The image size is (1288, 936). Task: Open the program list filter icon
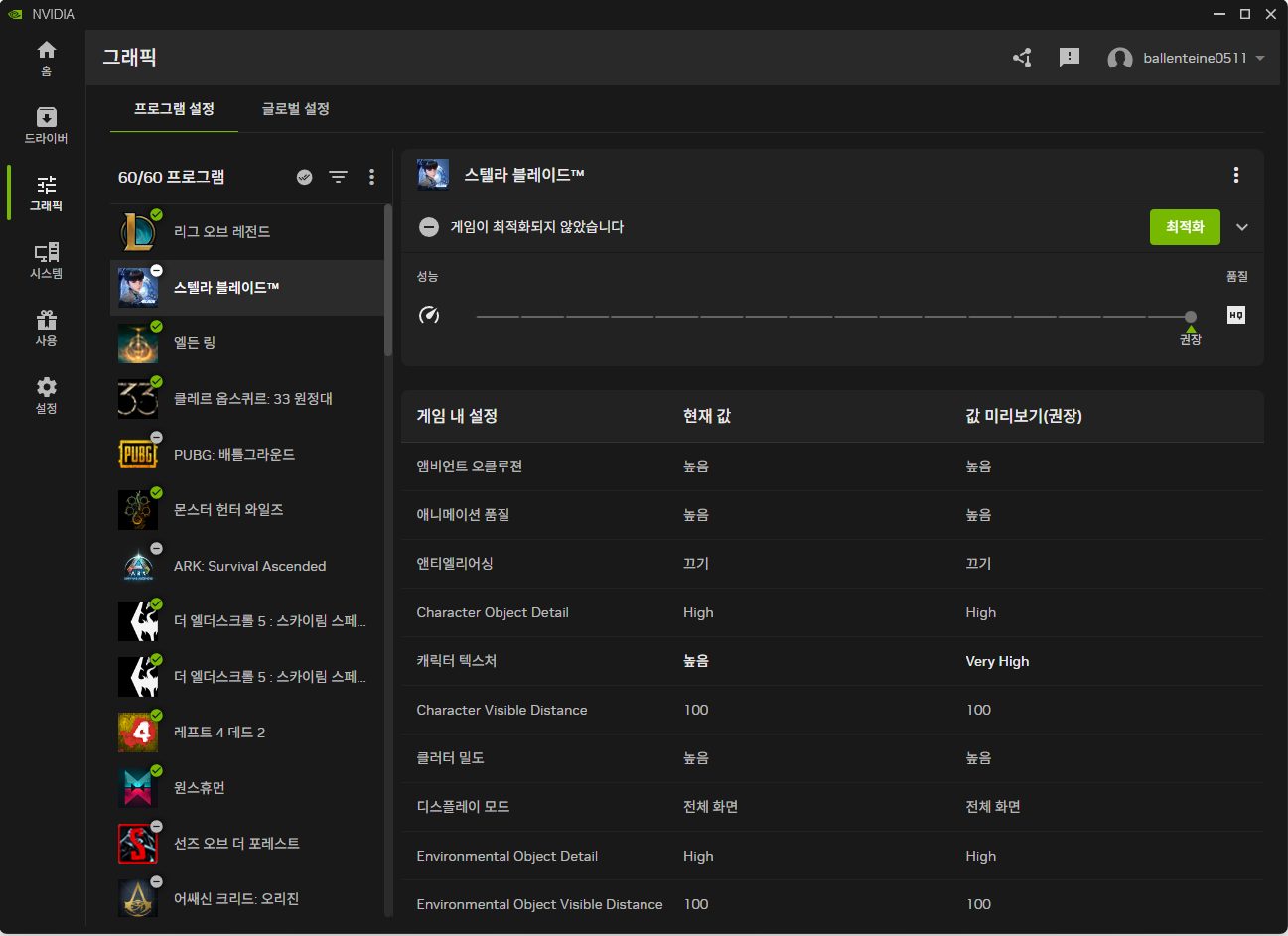(x=339, y=177)
